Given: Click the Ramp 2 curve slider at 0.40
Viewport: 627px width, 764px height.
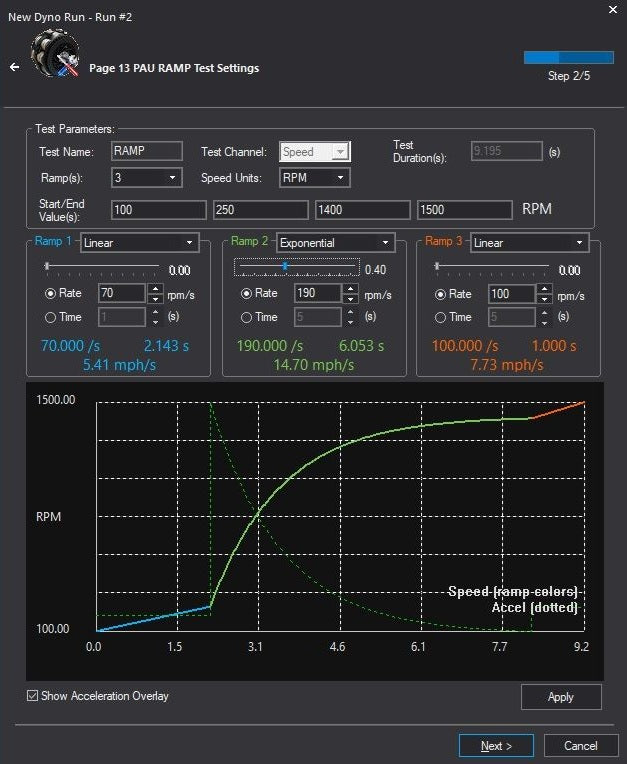Looking at the screenshot, I should [297, 267].
